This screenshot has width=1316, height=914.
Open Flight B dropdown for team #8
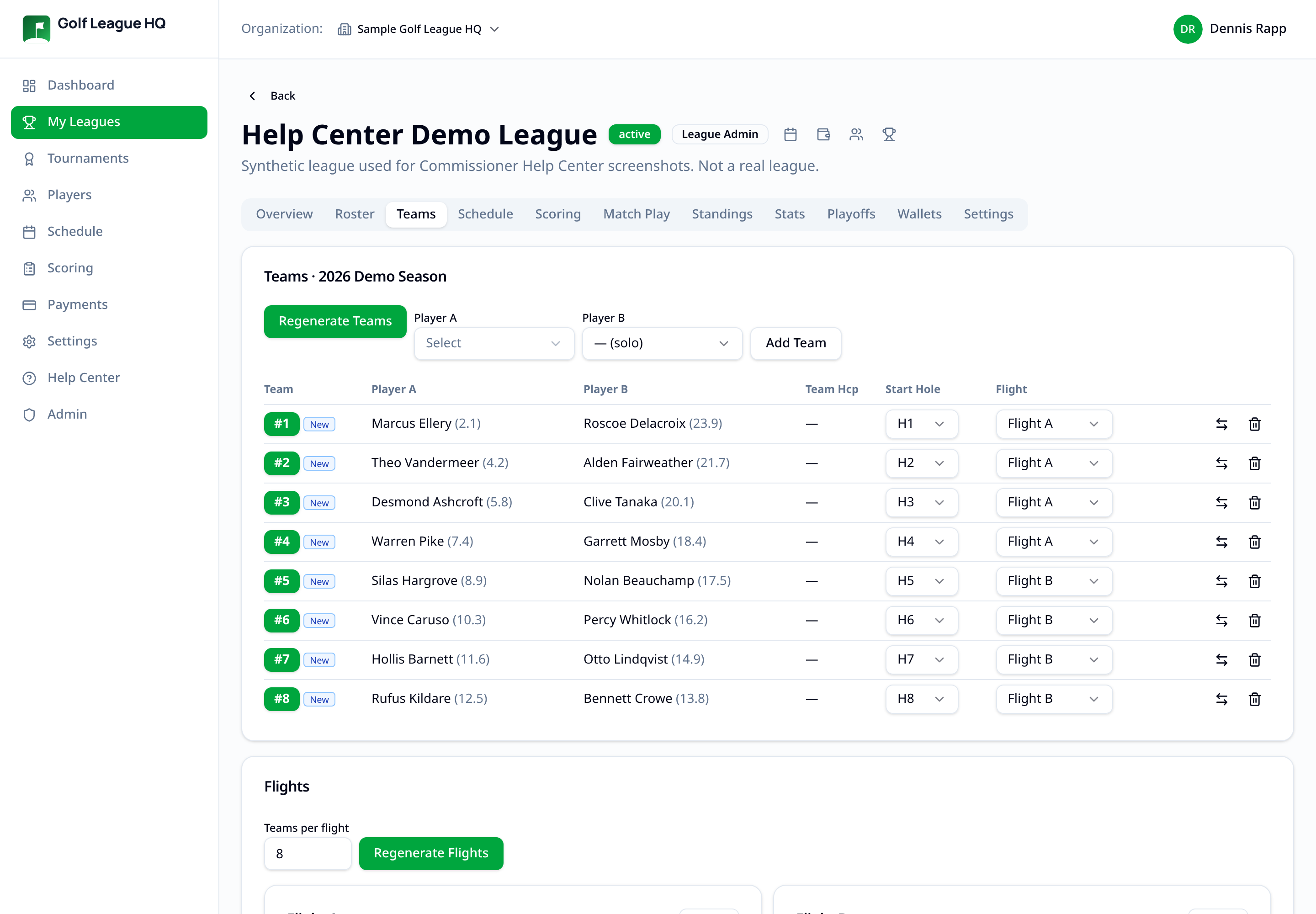coord(1054,699)
